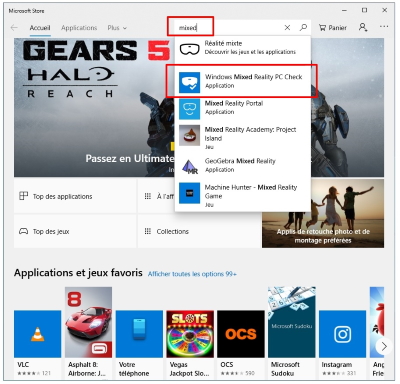Open Top des applications tile
This screenshot has width=400, height=384.
click(75, 196)
